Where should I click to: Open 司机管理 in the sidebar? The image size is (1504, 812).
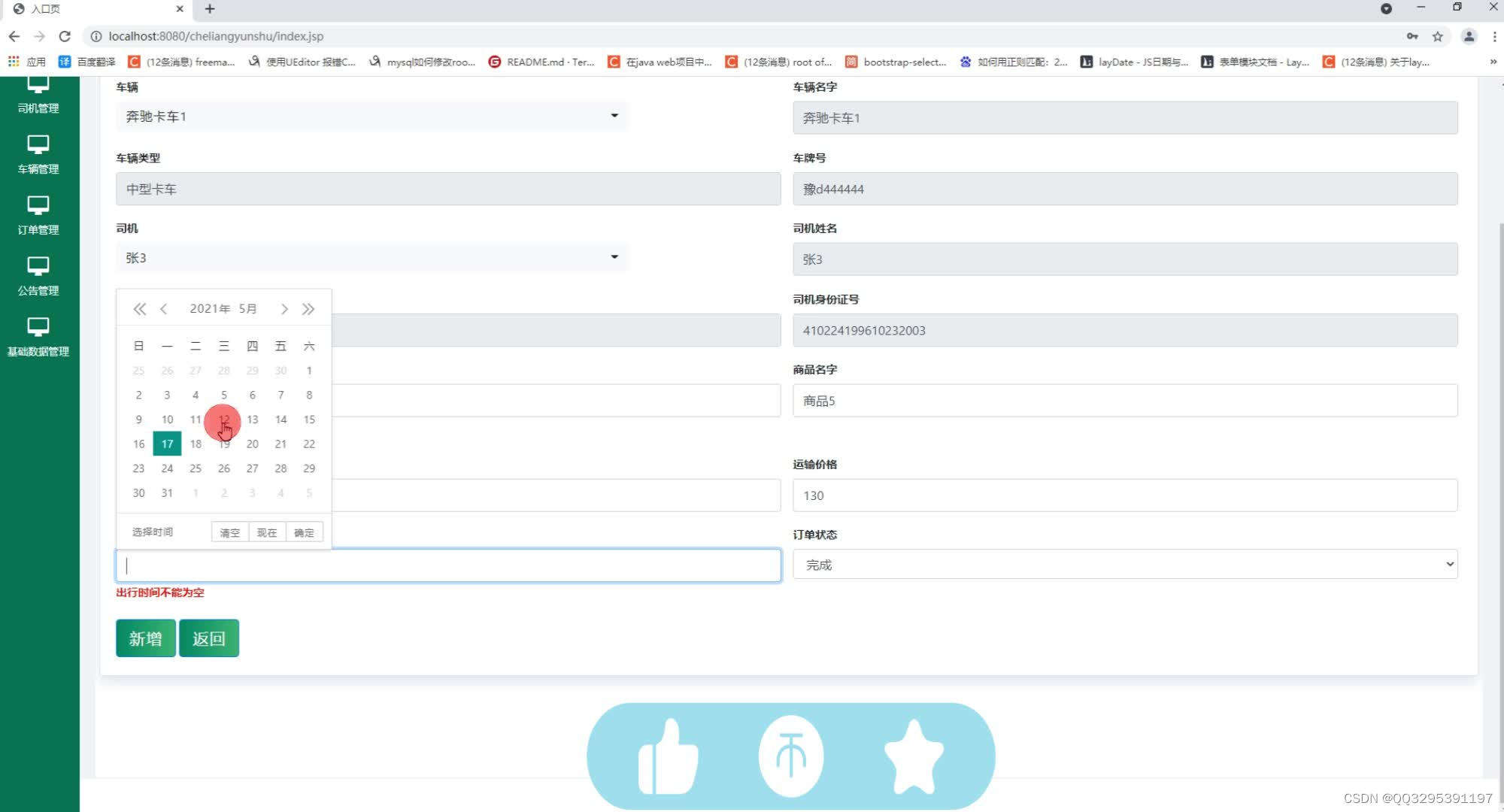[38, 96]
